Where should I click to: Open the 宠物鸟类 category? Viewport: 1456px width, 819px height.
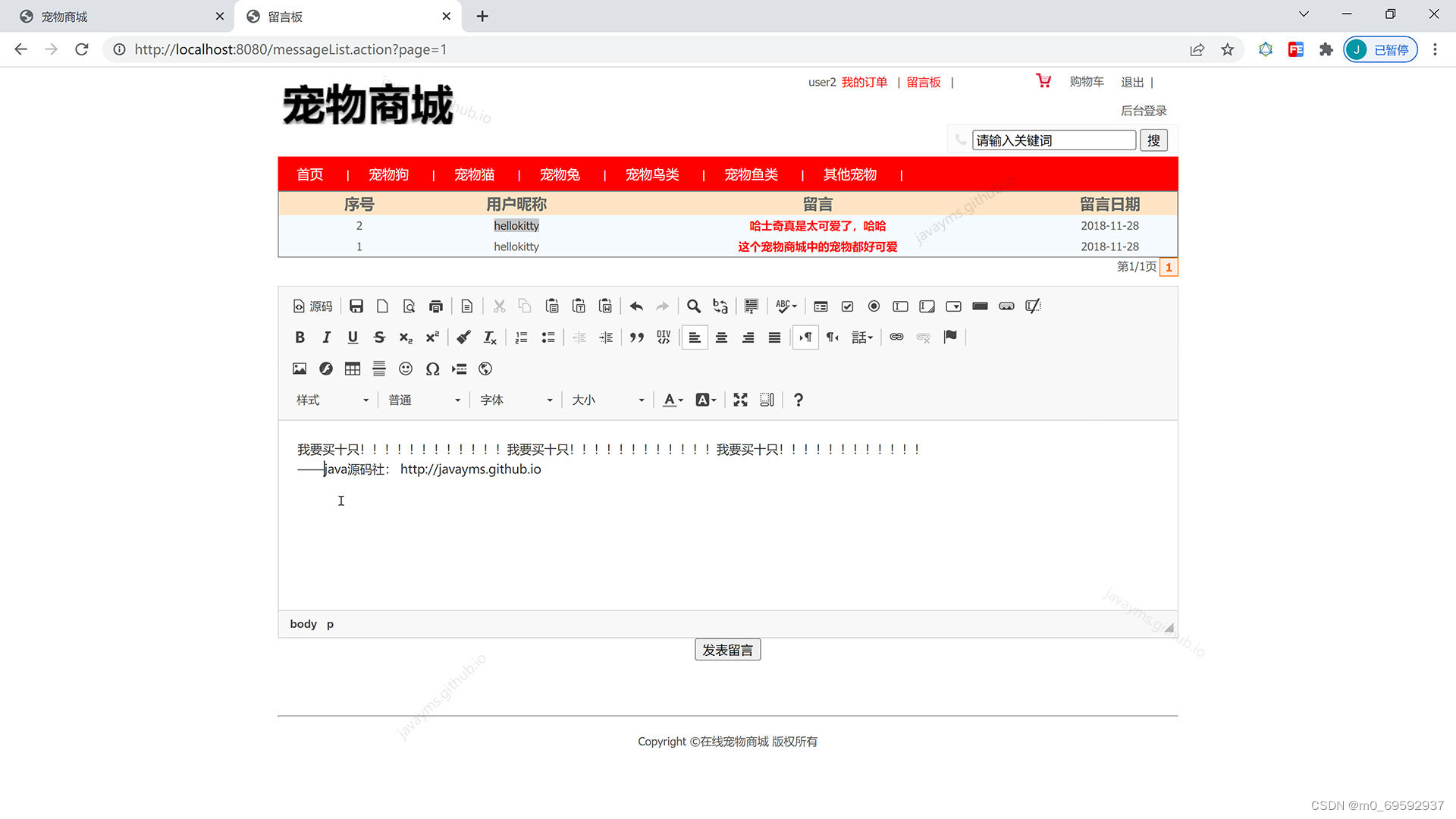coord(652,174)
